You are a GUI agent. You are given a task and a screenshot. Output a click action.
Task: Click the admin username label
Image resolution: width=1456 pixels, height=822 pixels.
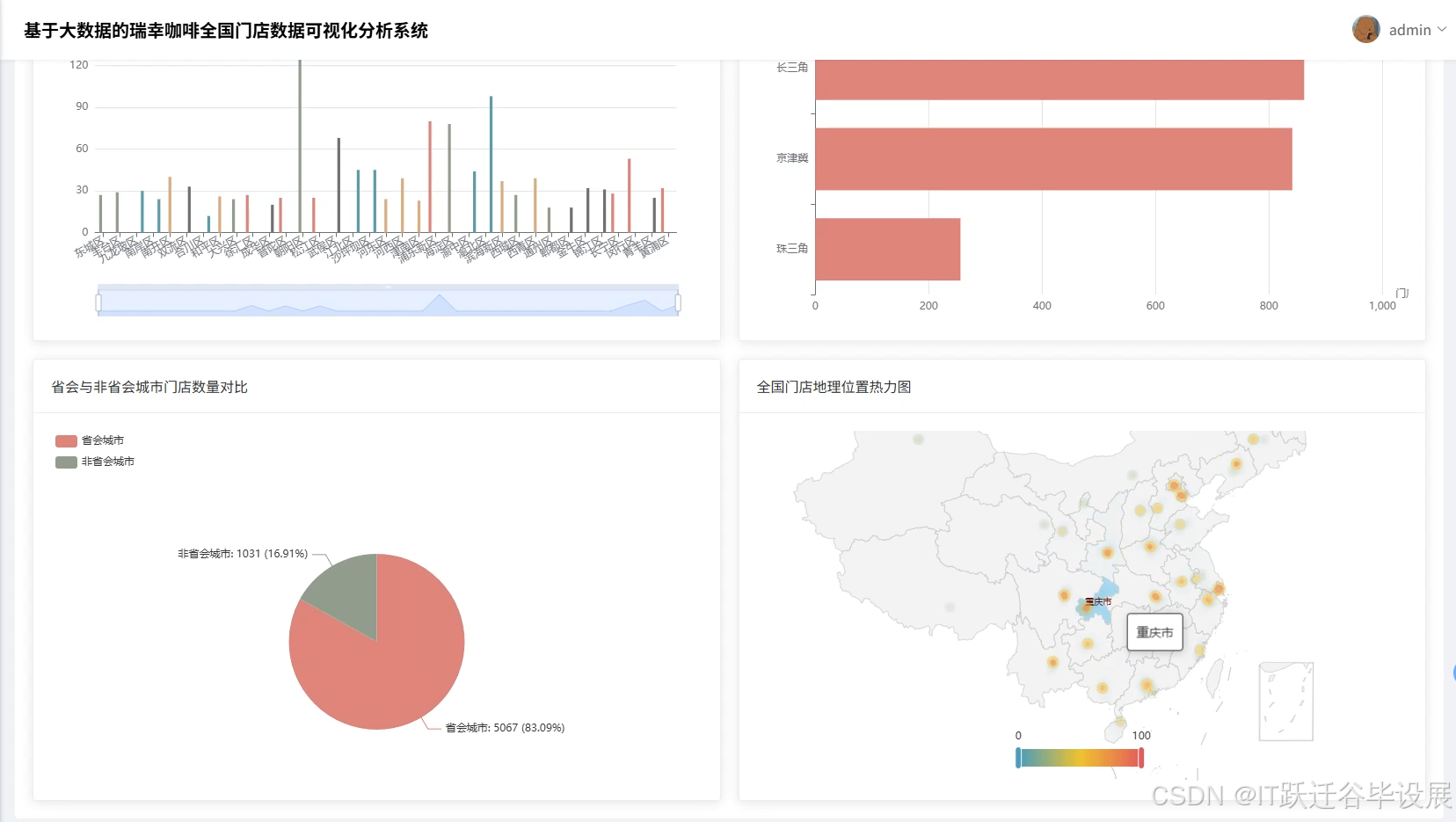(x=1409, y=30)
